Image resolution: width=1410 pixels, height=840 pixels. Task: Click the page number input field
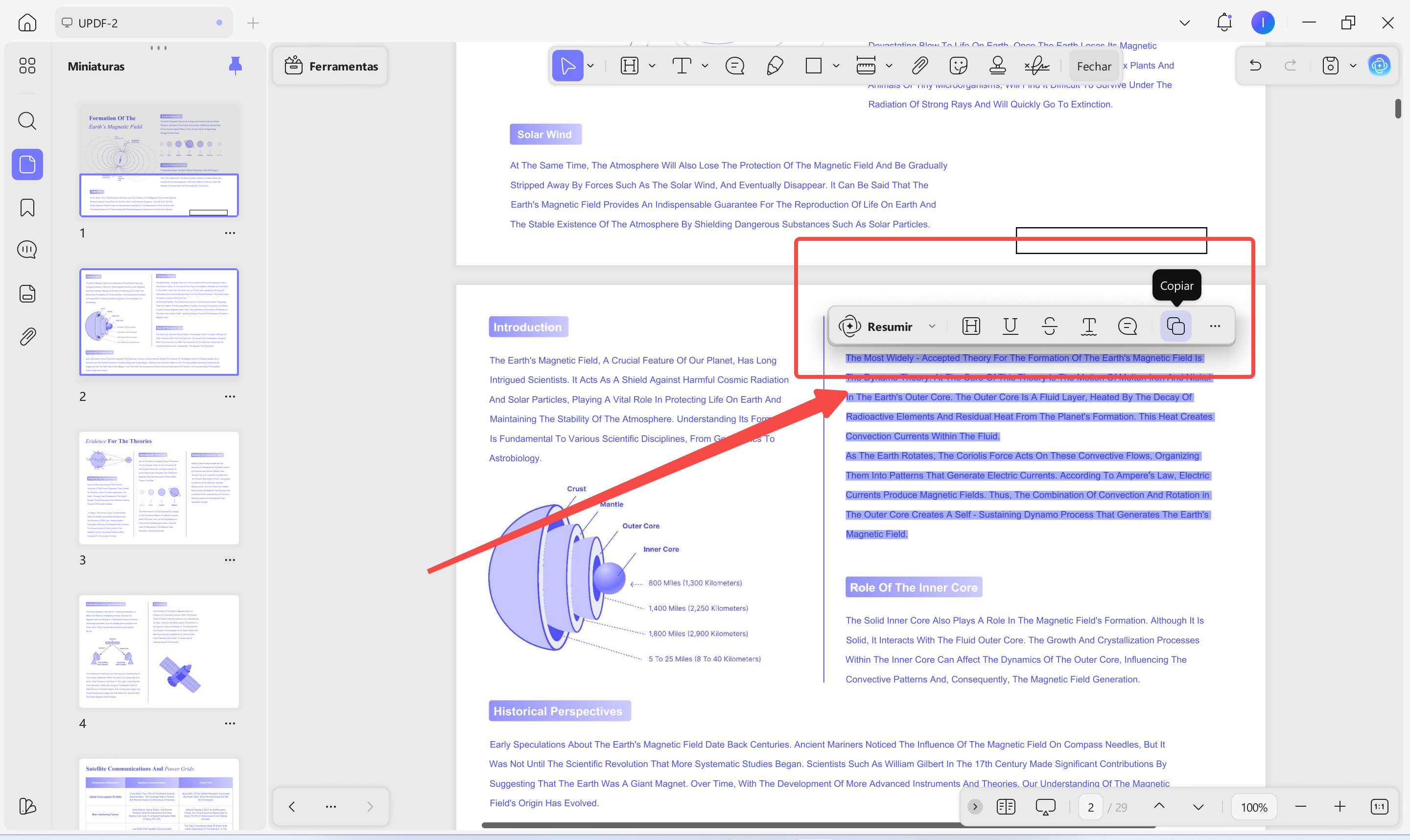tap(1090, 807)
